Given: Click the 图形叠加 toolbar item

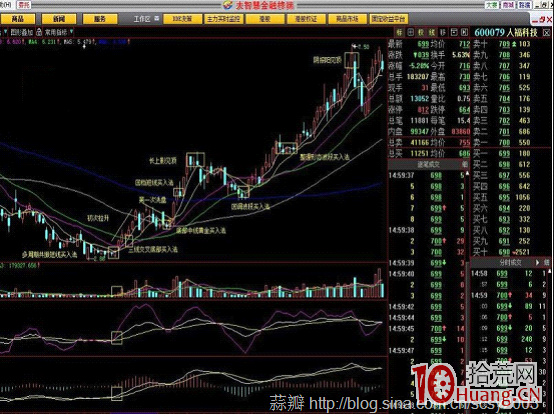Looking at the screenshot, I should (x=22, y=32).
